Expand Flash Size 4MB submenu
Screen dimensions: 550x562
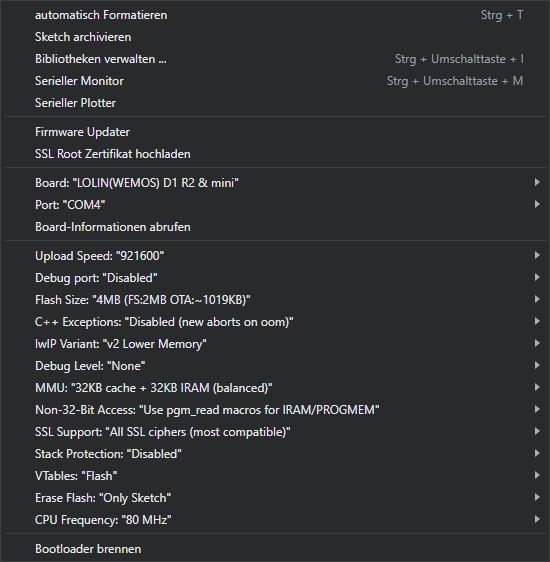coord(275,300)
